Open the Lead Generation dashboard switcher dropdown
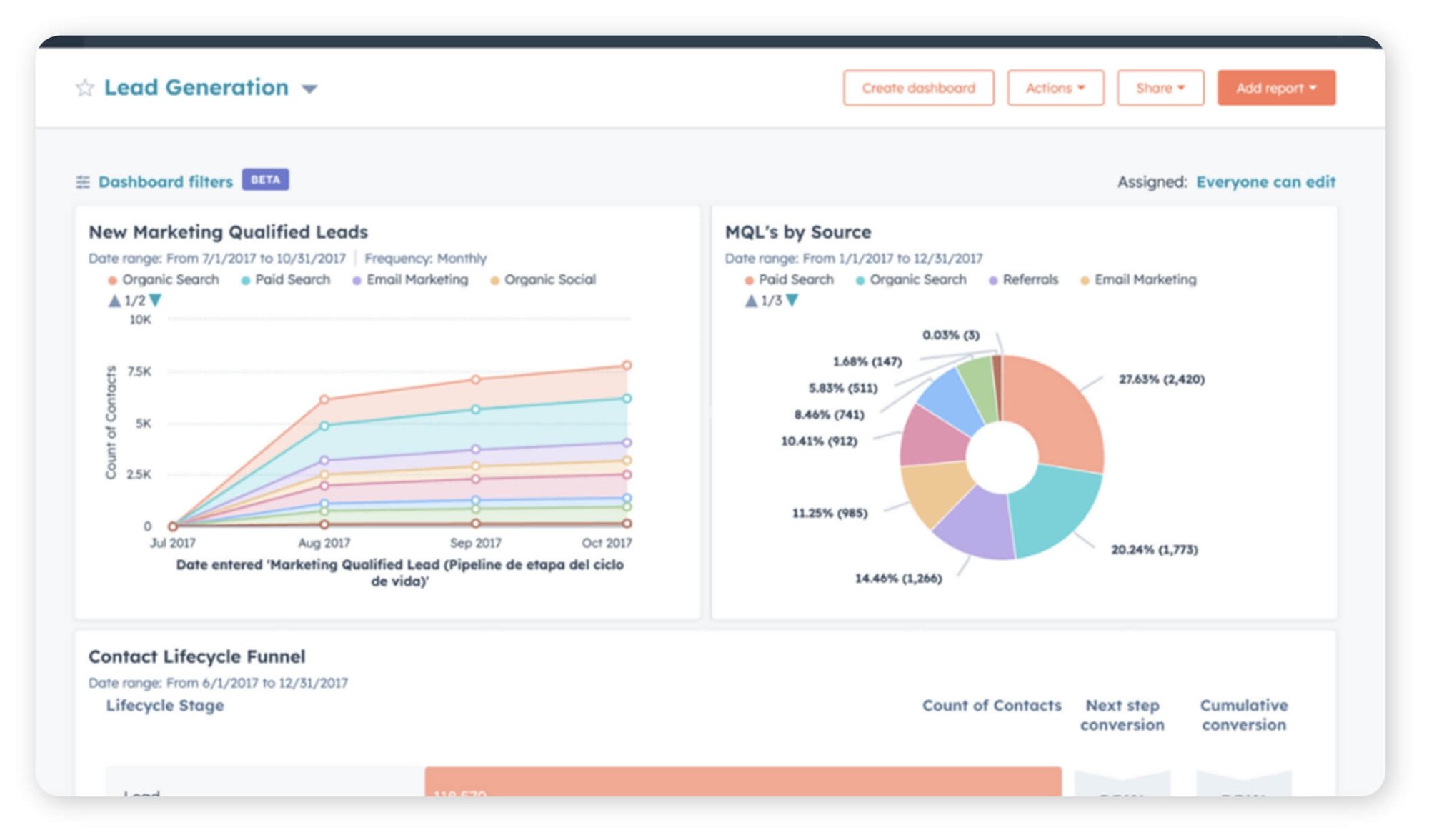This screenshot has width=1429, height=840. tap(309, 89)
